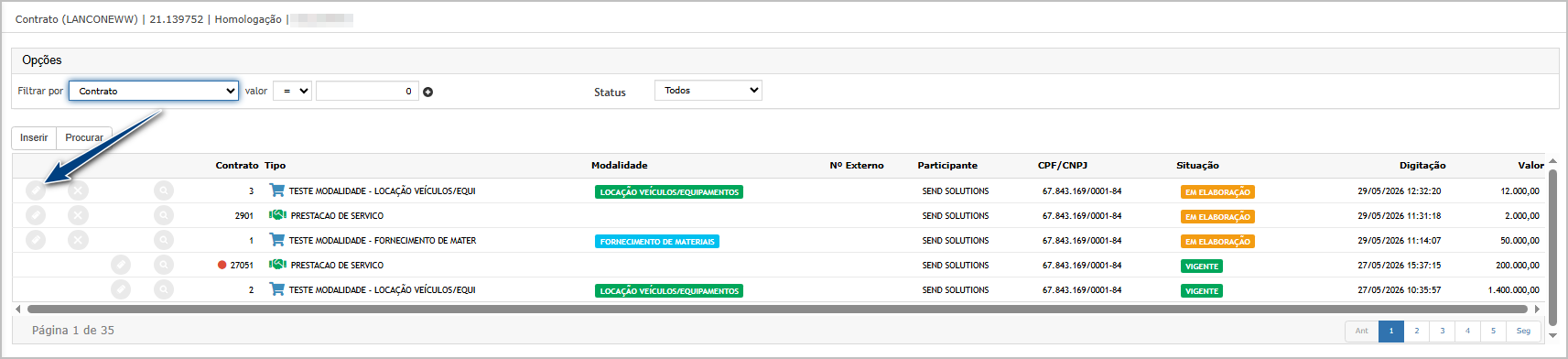Click cart icon in 1.400.000,00 contract row
The width and height of the screenshot is (1568, 359).
276,289
